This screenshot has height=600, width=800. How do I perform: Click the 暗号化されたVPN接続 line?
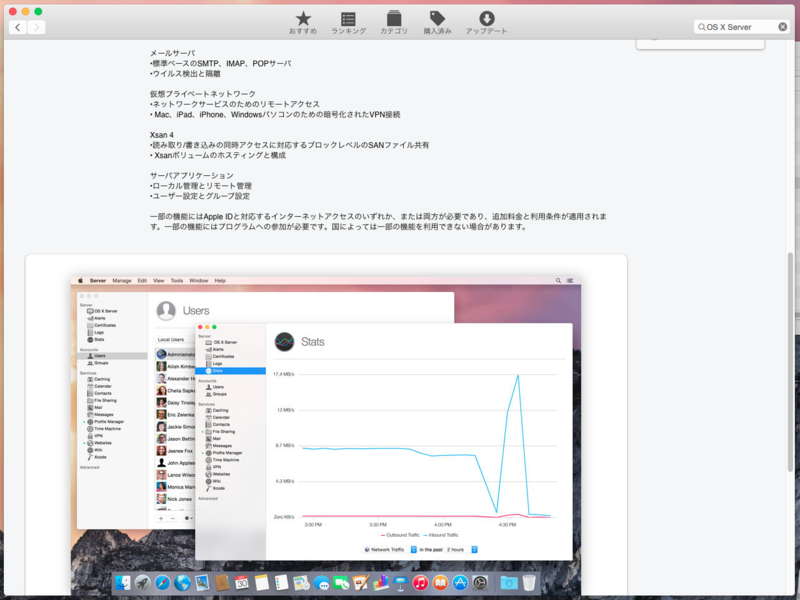[x=275, y=114]
